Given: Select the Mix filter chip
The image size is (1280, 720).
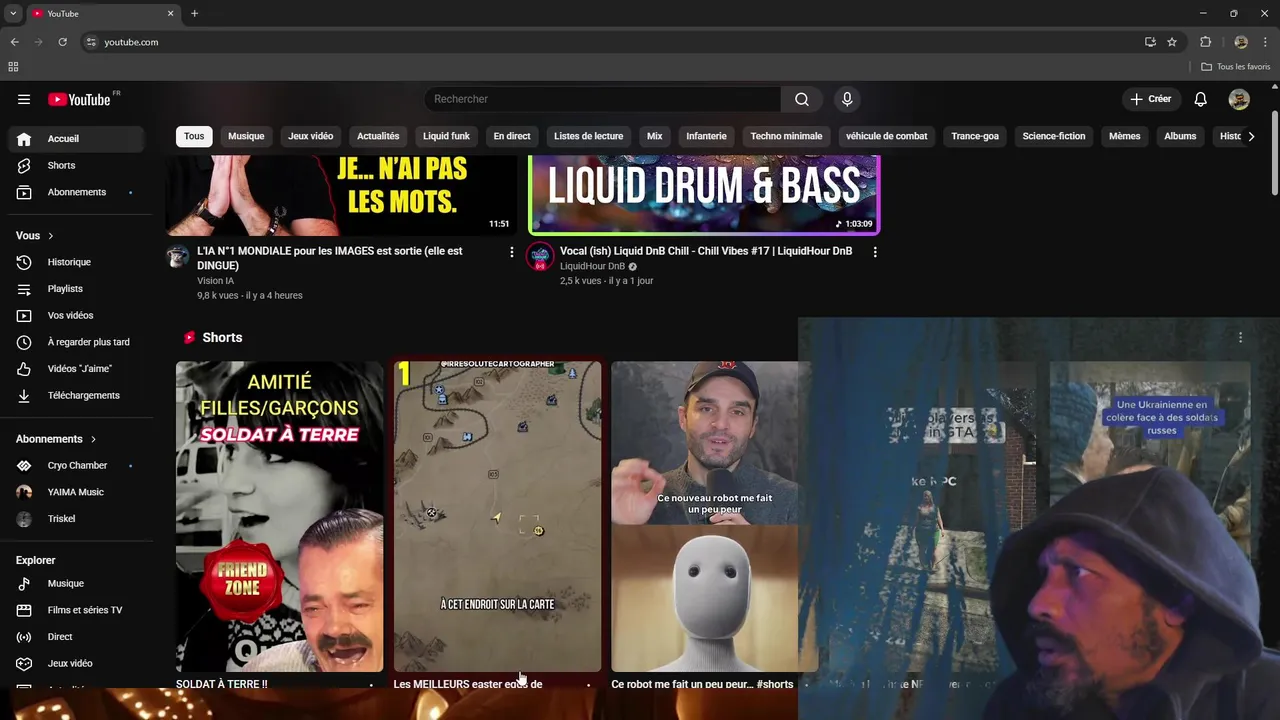Looking at the screenshot, I should [655, 136].
